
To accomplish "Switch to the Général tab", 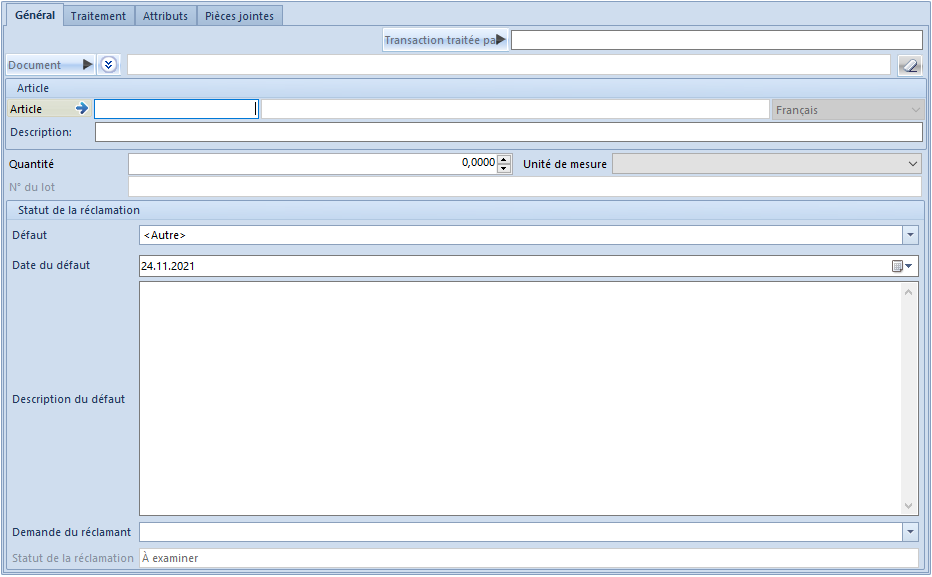I will [x=35, y=15].
